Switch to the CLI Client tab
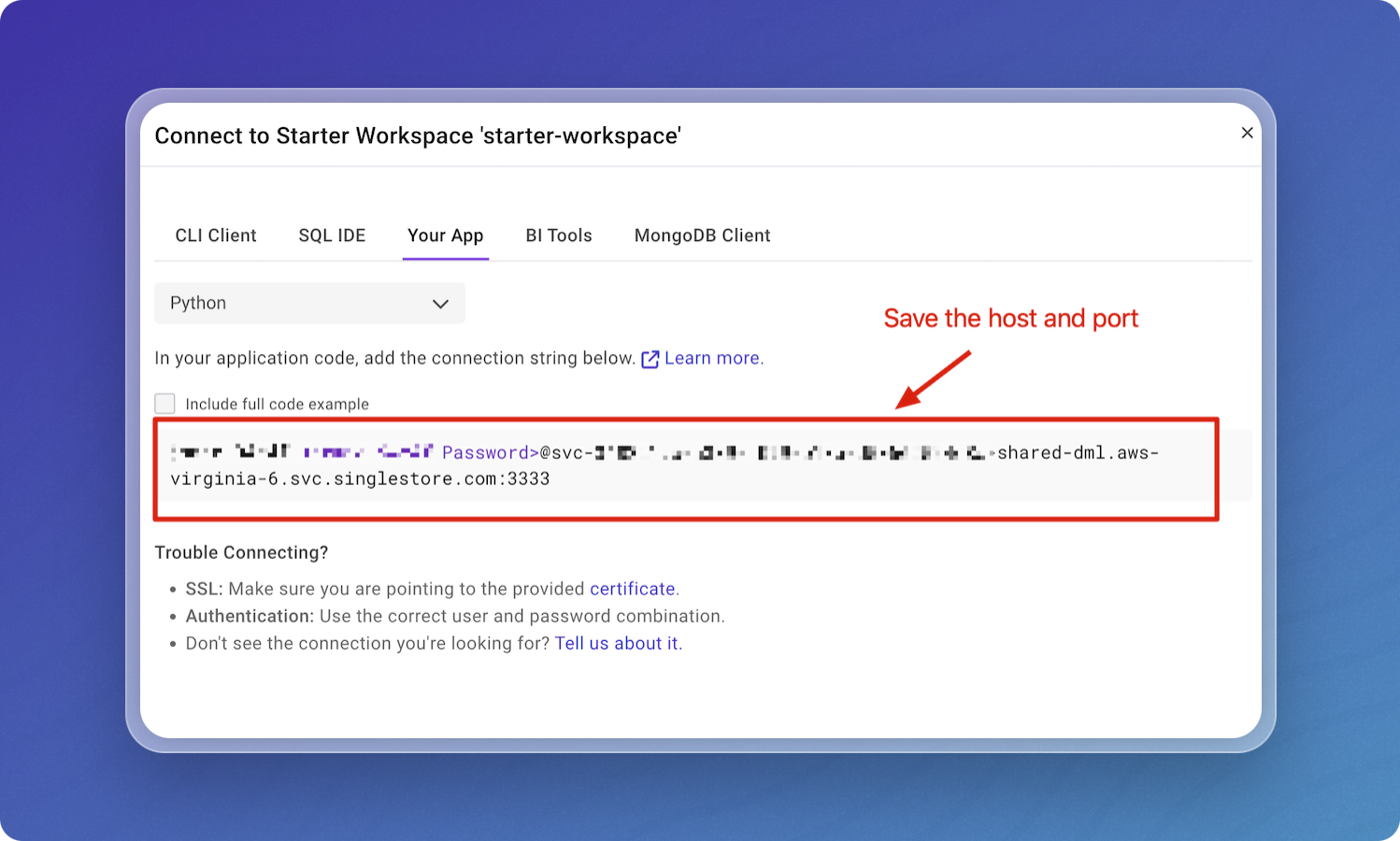Viewport: 1400px width, 841px height. tap(216, 235)
